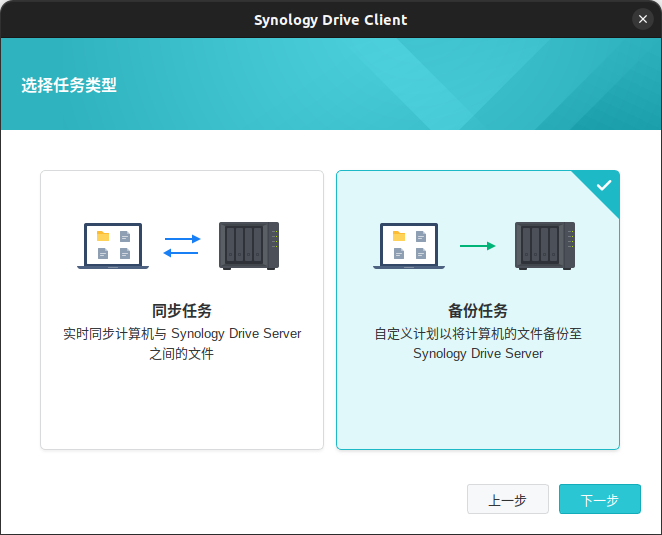Click the checkmark badge on backup card

[x=604, y=185]
